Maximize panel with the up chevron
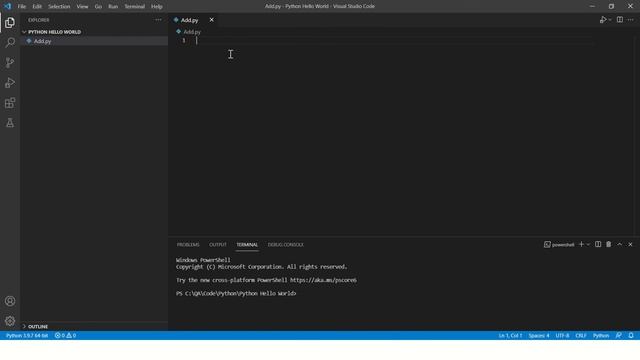This screenshot has height=360, width=640. (620, 244)
